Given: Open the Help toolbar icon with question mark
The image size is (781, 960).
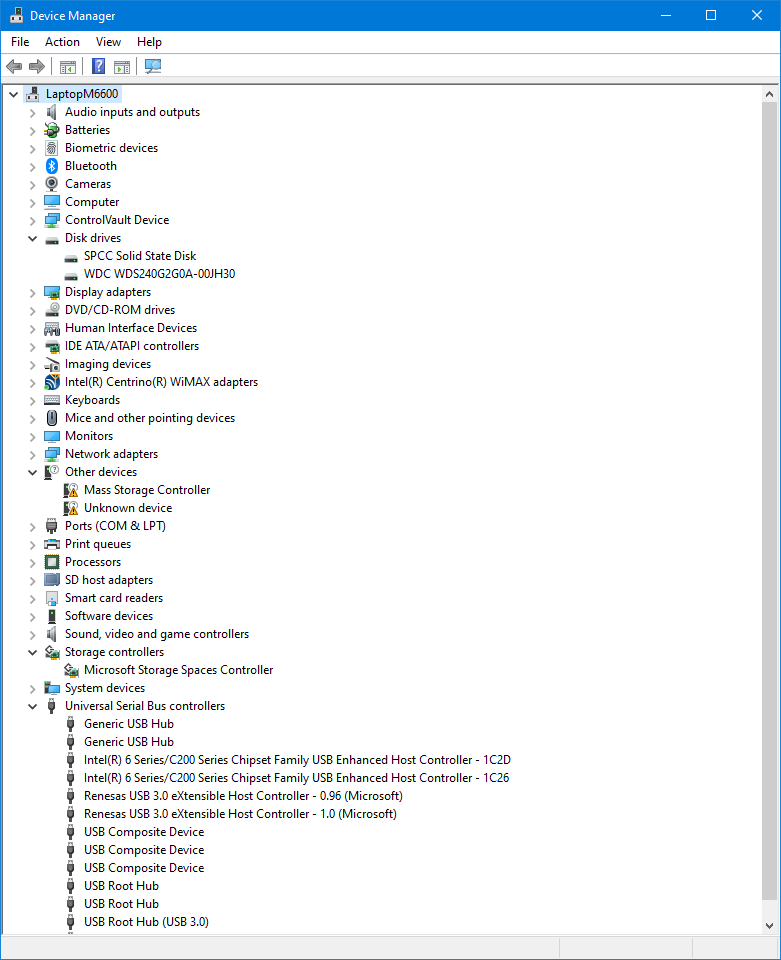Looking at the screenshot, I should click(99, 66).
